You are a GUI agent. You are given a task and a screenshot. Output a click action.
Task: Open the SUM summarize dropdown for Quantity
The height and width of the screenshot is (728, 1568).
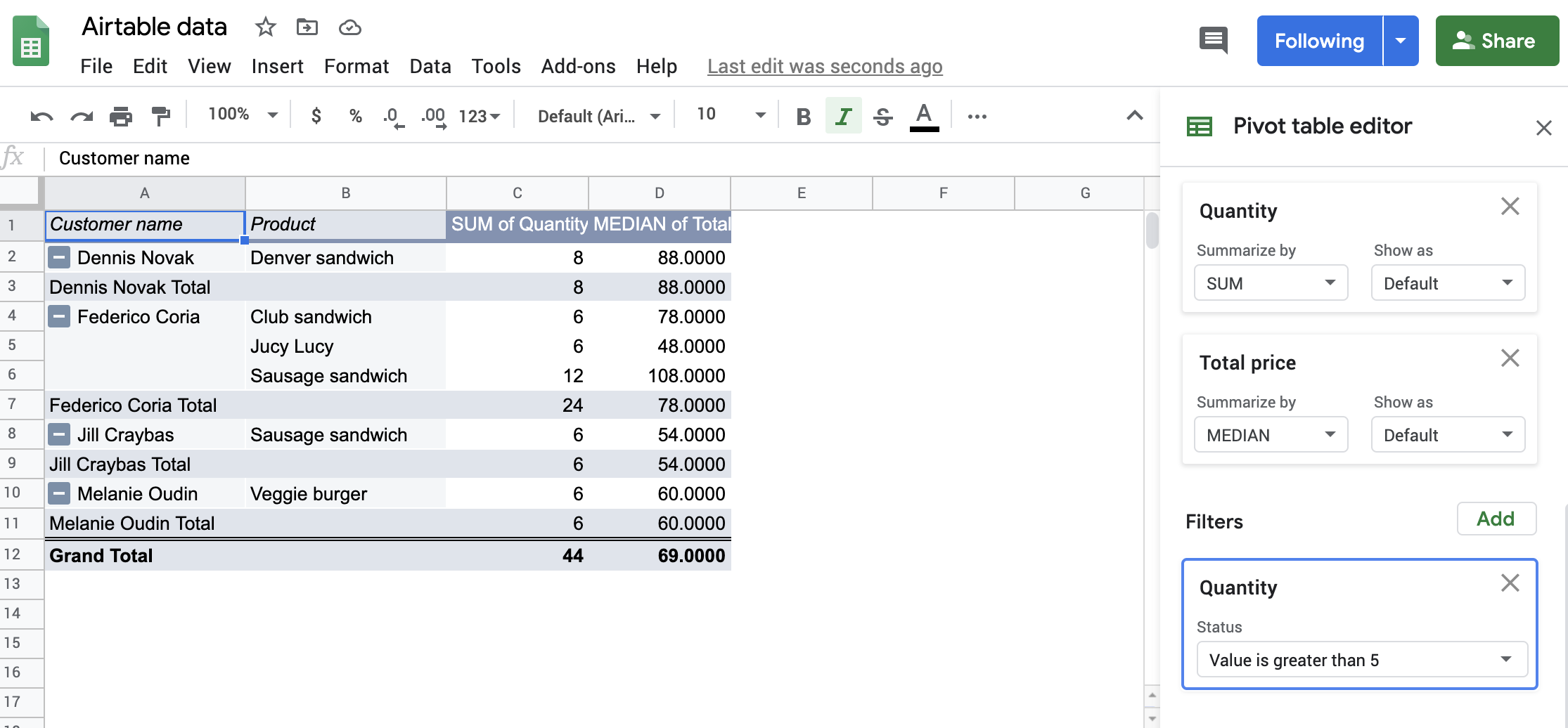click(1270, 282)
